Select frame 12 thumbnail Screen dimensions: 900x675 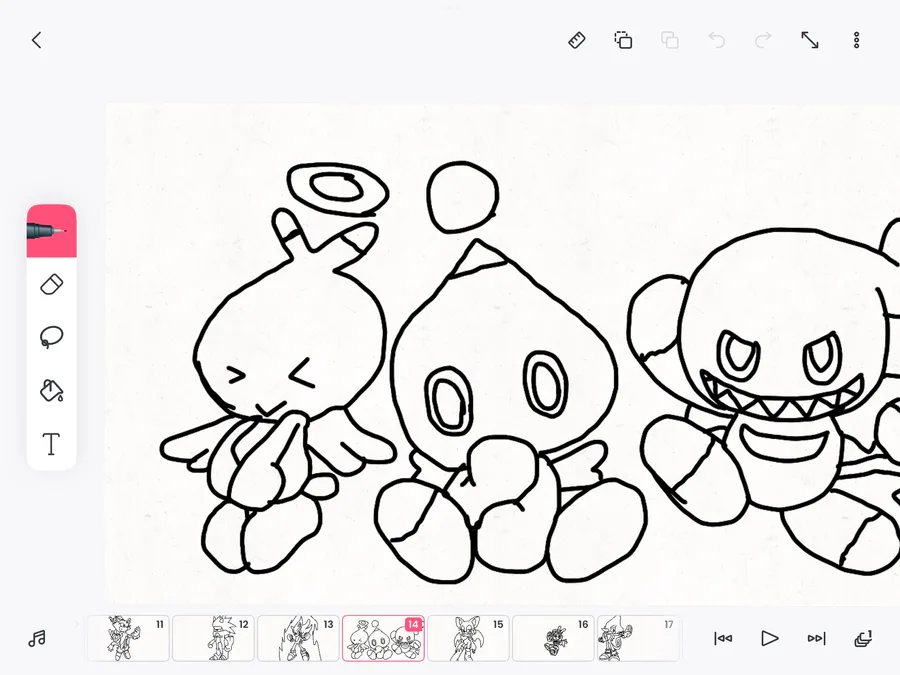pyautogui.click(x=213, y=638)
